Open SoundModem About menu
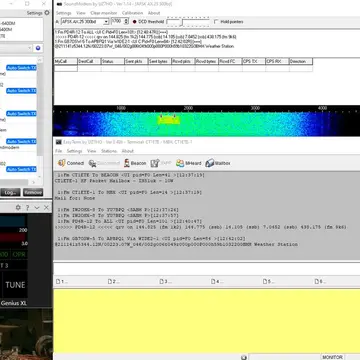 tap(154, 13)
